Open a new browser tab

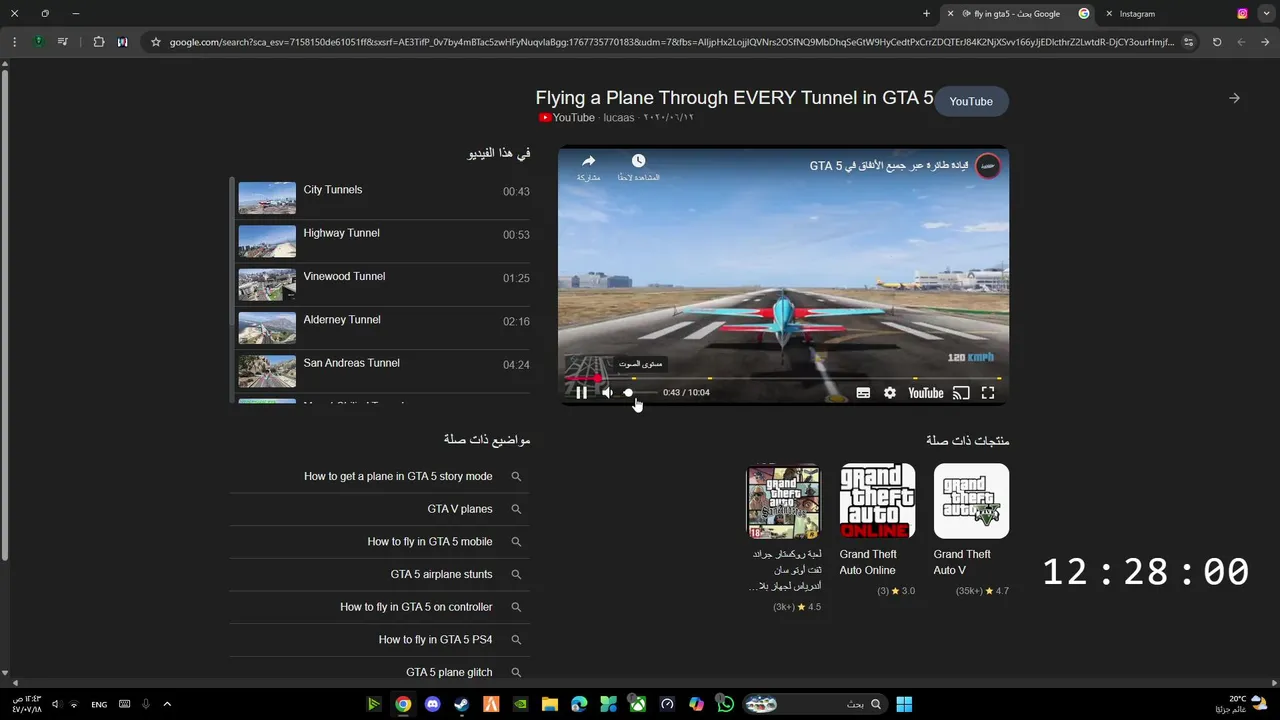(926, 14)
